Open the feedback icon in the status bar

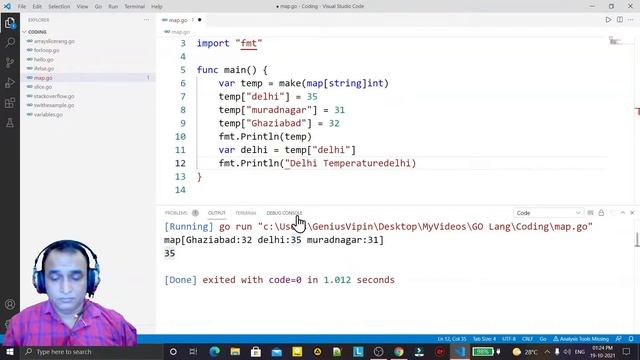click(619, 339)
